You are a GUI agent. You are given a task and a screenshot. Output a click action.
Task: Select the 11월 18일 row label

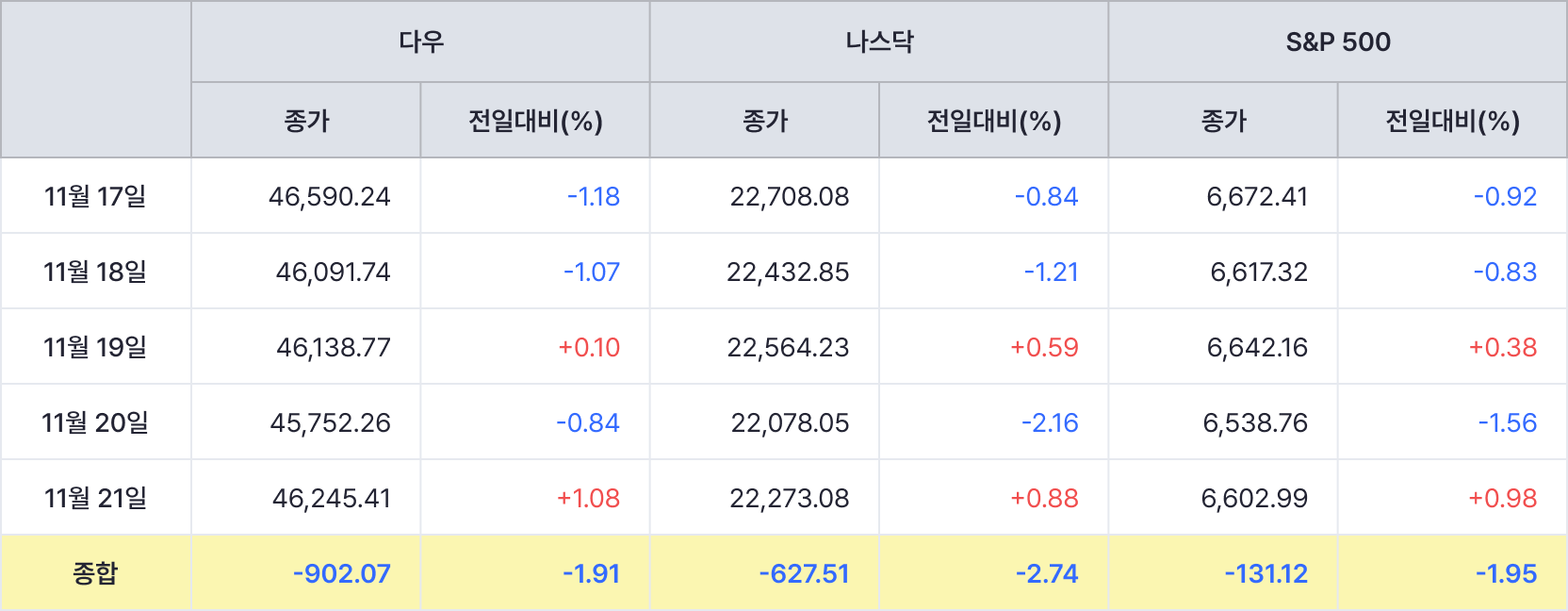(x=95, y=272)
